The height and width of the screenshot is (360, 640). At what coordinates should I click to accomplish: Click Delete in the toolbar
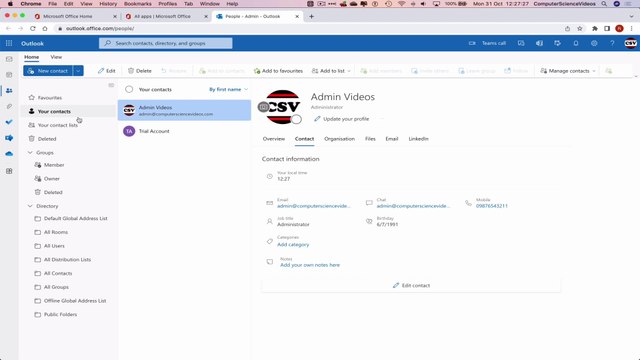140,71
